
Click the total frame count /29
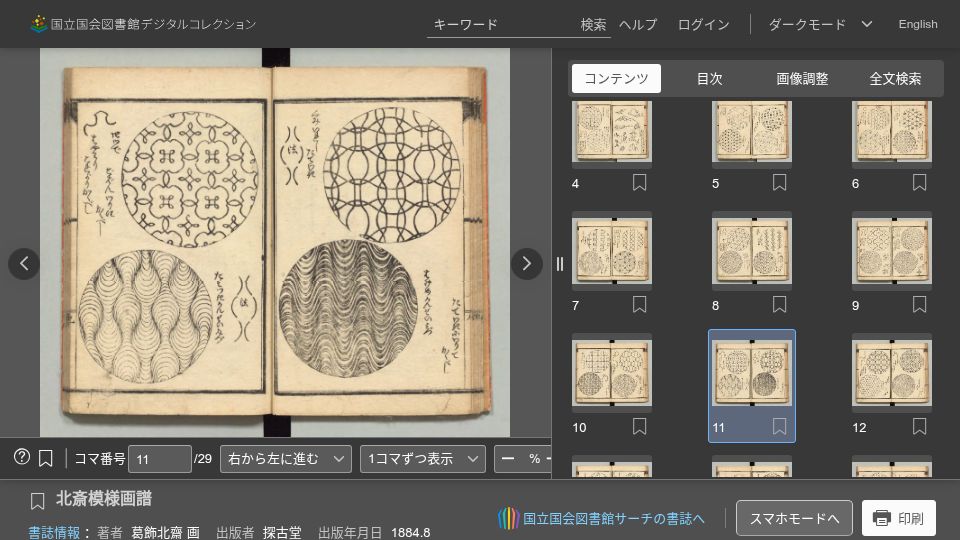[x=203, y=459]
